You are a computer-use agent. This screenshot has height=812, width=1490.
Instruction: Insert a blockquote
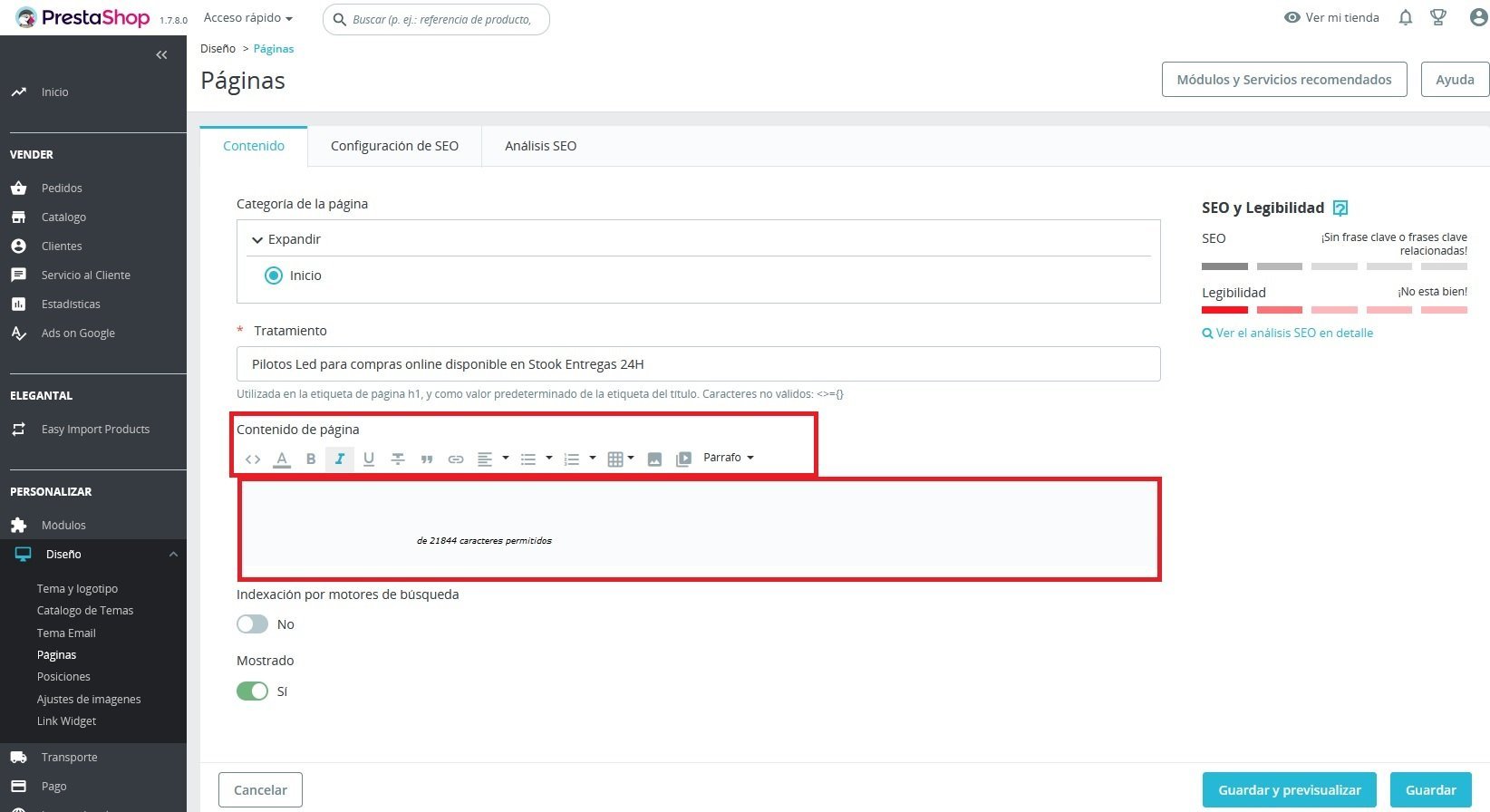point(427,459)
